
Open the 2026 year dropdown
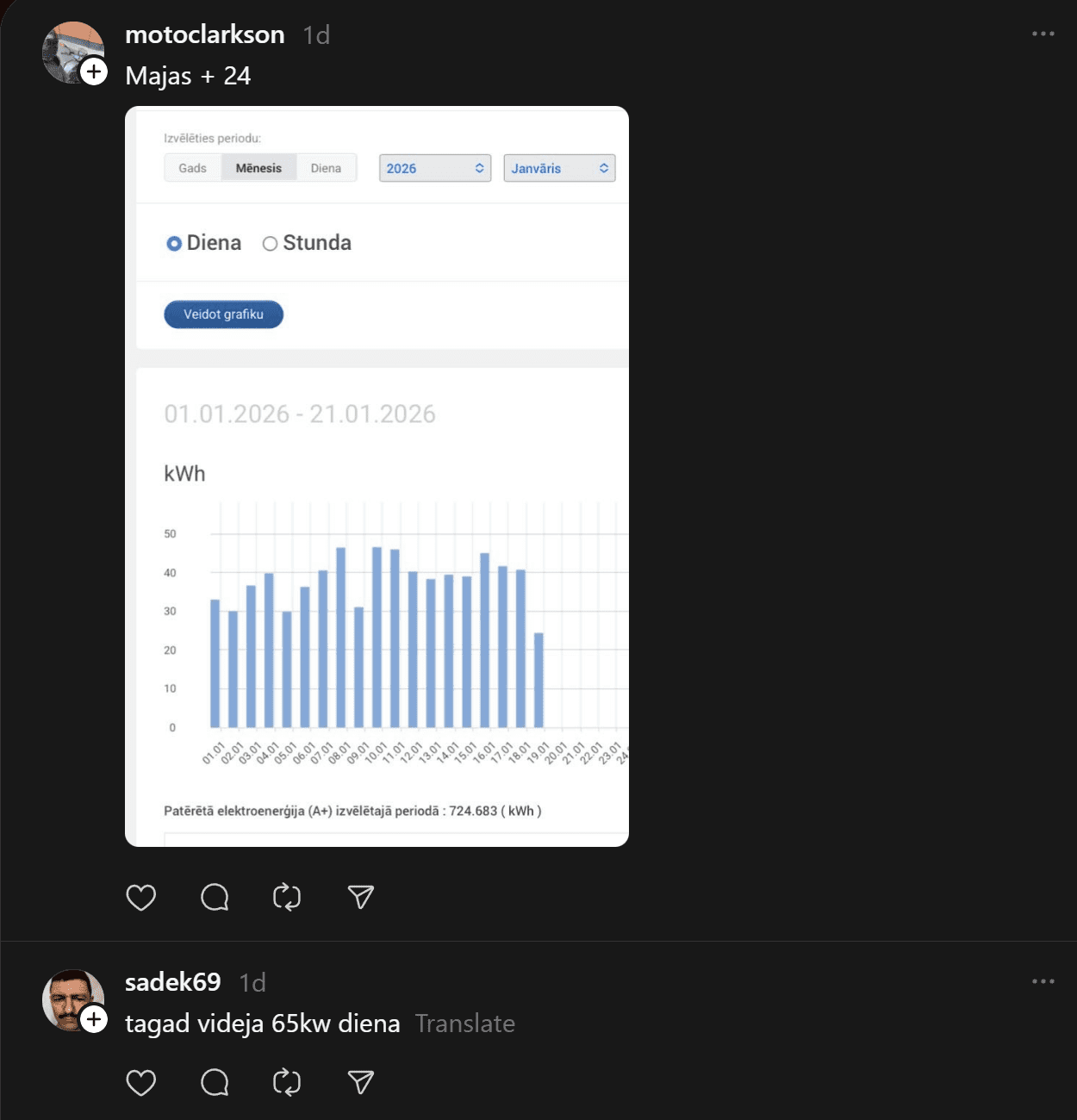pos(435,168)
